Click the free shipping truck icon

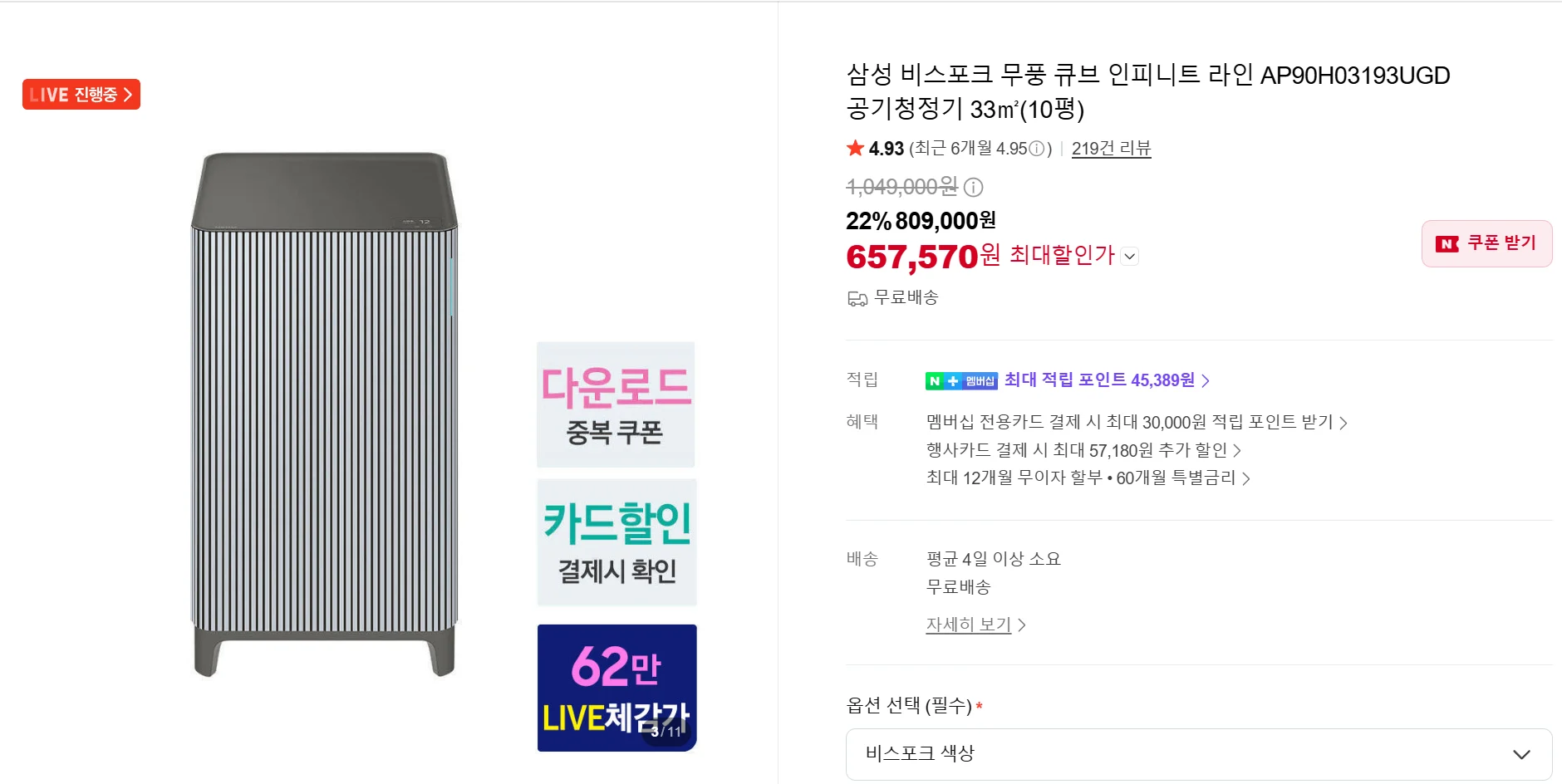pos(857,298)
